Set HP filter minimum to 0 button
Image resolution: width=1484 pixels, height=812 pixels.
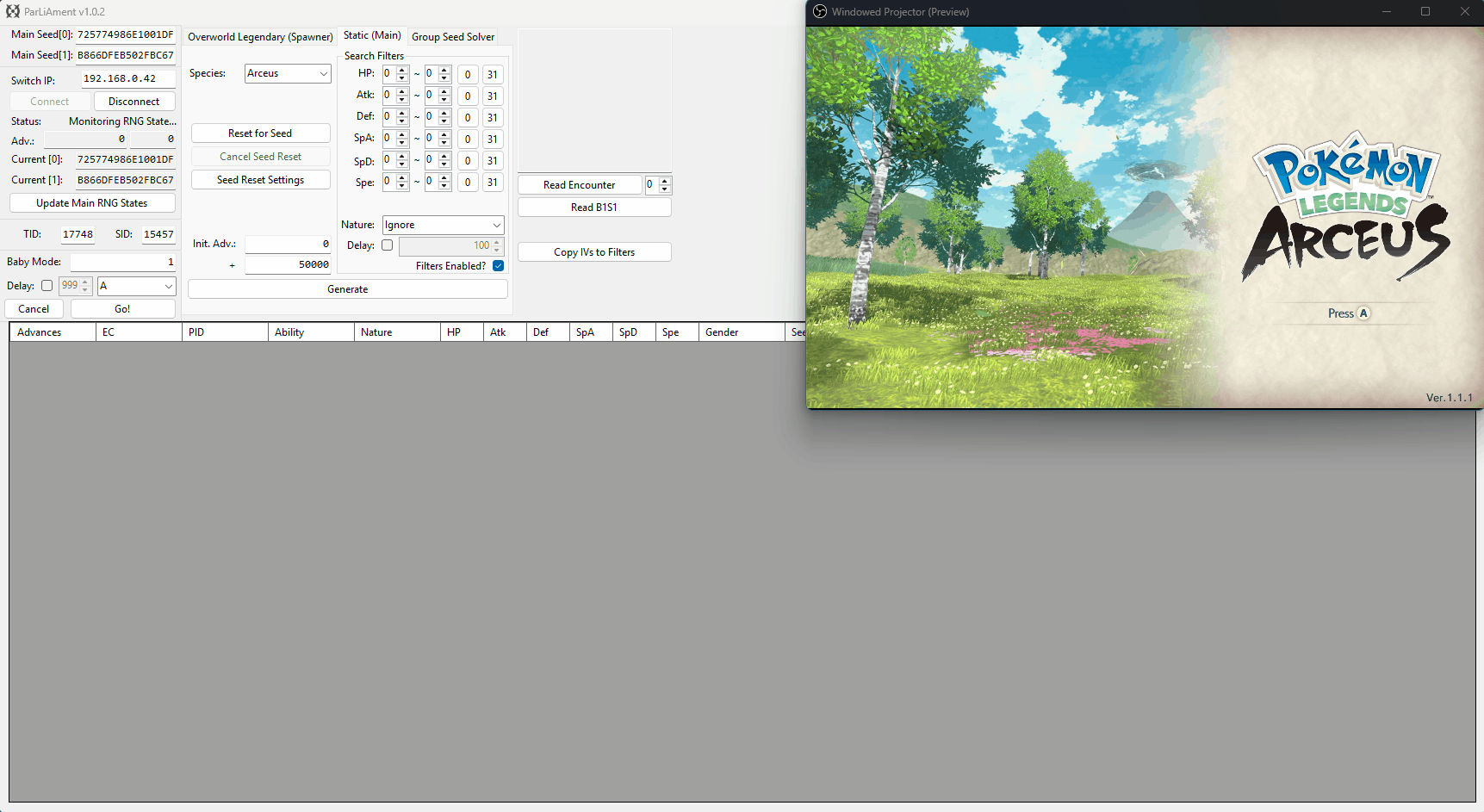pyautogui.click(x=468, y=74)
